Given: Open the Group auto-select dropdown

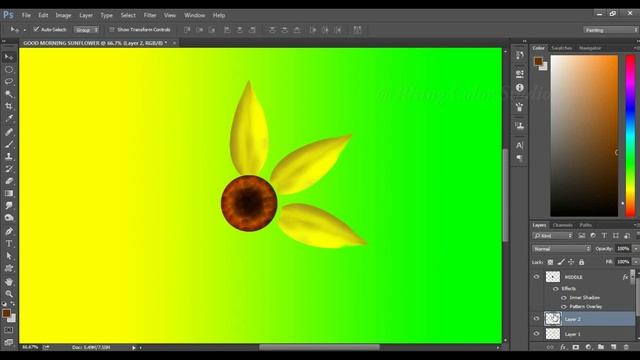Looking at the screenshot, I should [x=86, y=30].
